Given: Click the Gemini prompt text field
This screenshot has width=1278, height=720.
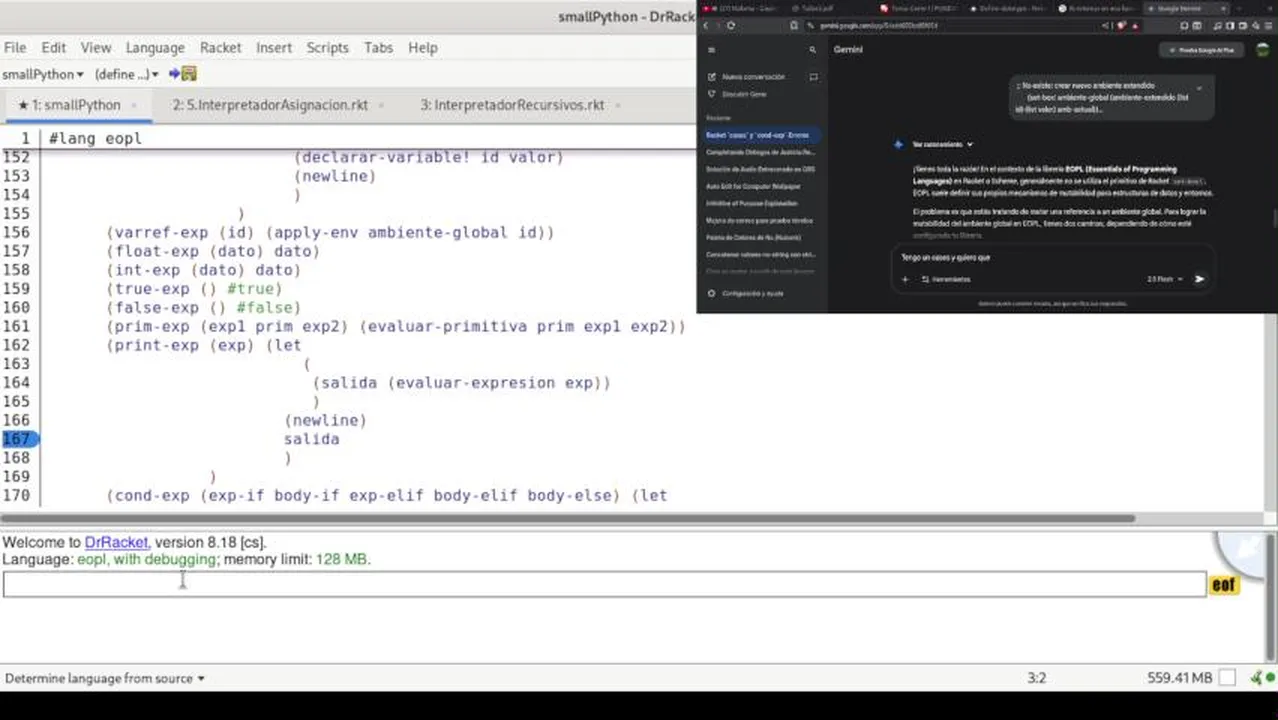Looking at the screenshot, I should [1050, 258].
